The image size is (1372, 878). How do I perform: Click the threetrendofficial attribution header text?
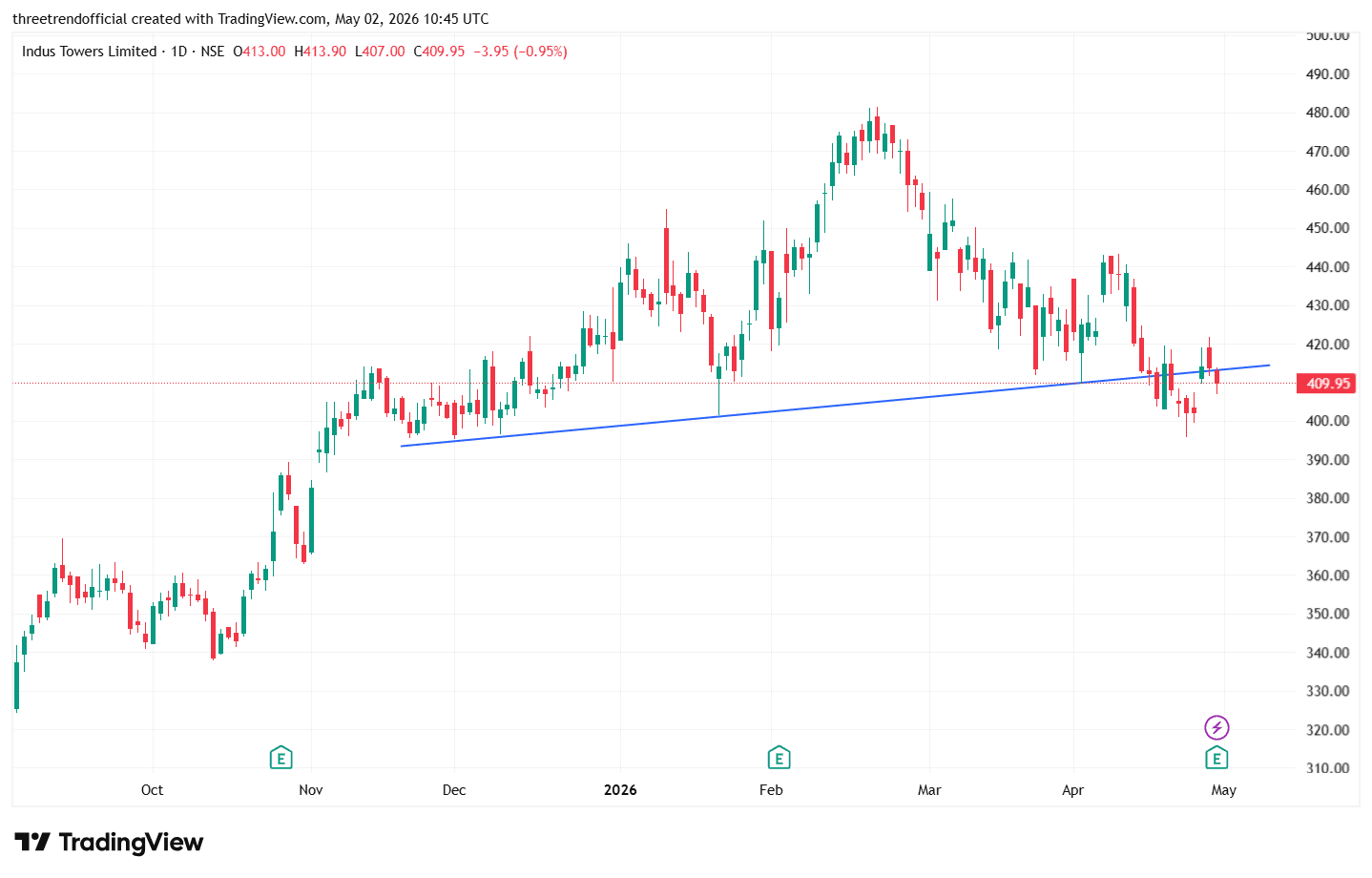250,19
